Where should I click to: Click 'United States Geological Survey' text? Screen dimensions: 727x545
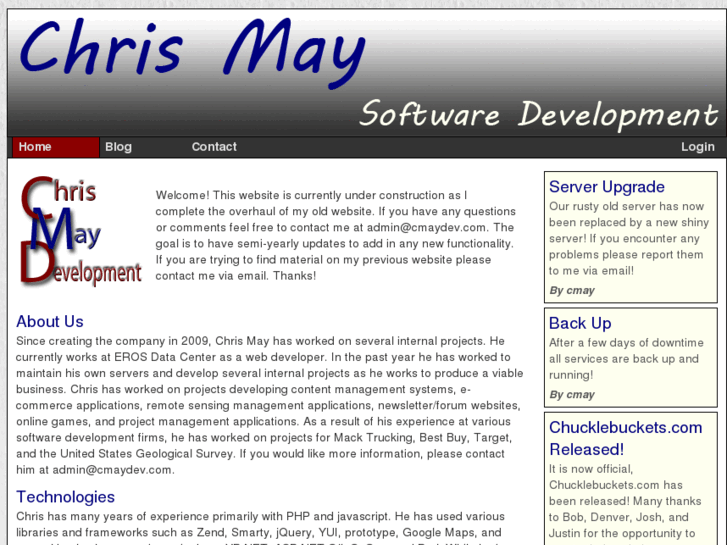147,454
